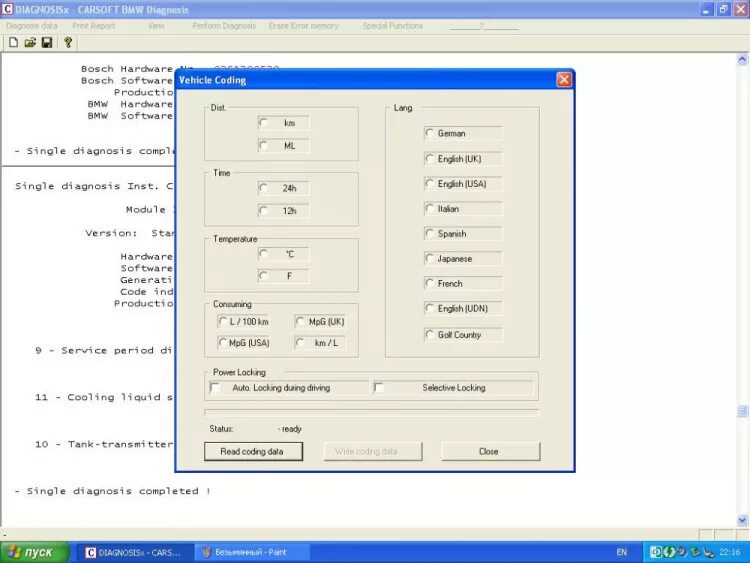750x563 pixels.
Task: Click the scrollbar up arrow in main window
Action: [742, 59]
